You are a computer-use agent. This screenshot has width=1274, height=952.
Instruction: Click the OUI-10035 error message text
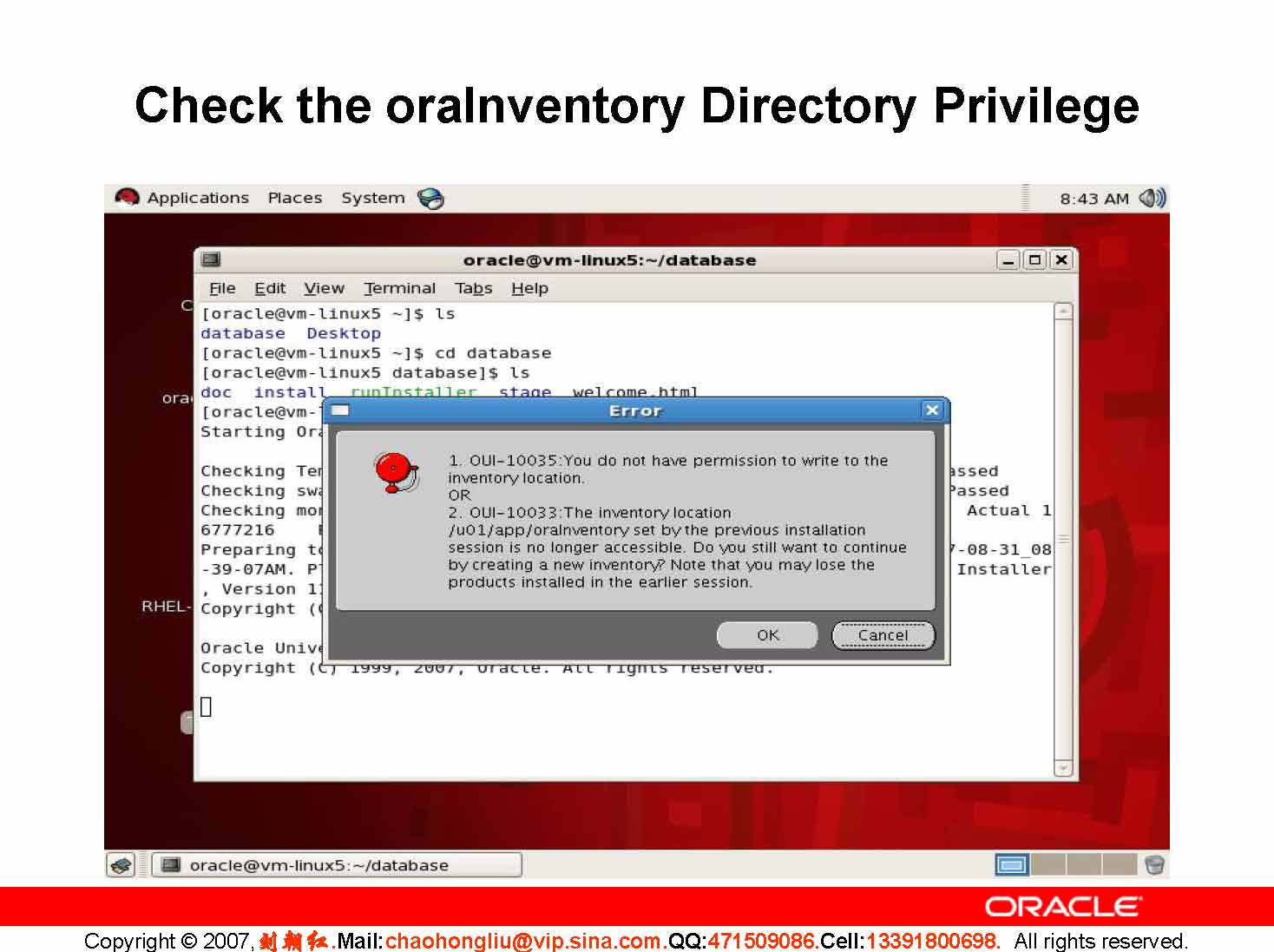(x=667, y=469)
